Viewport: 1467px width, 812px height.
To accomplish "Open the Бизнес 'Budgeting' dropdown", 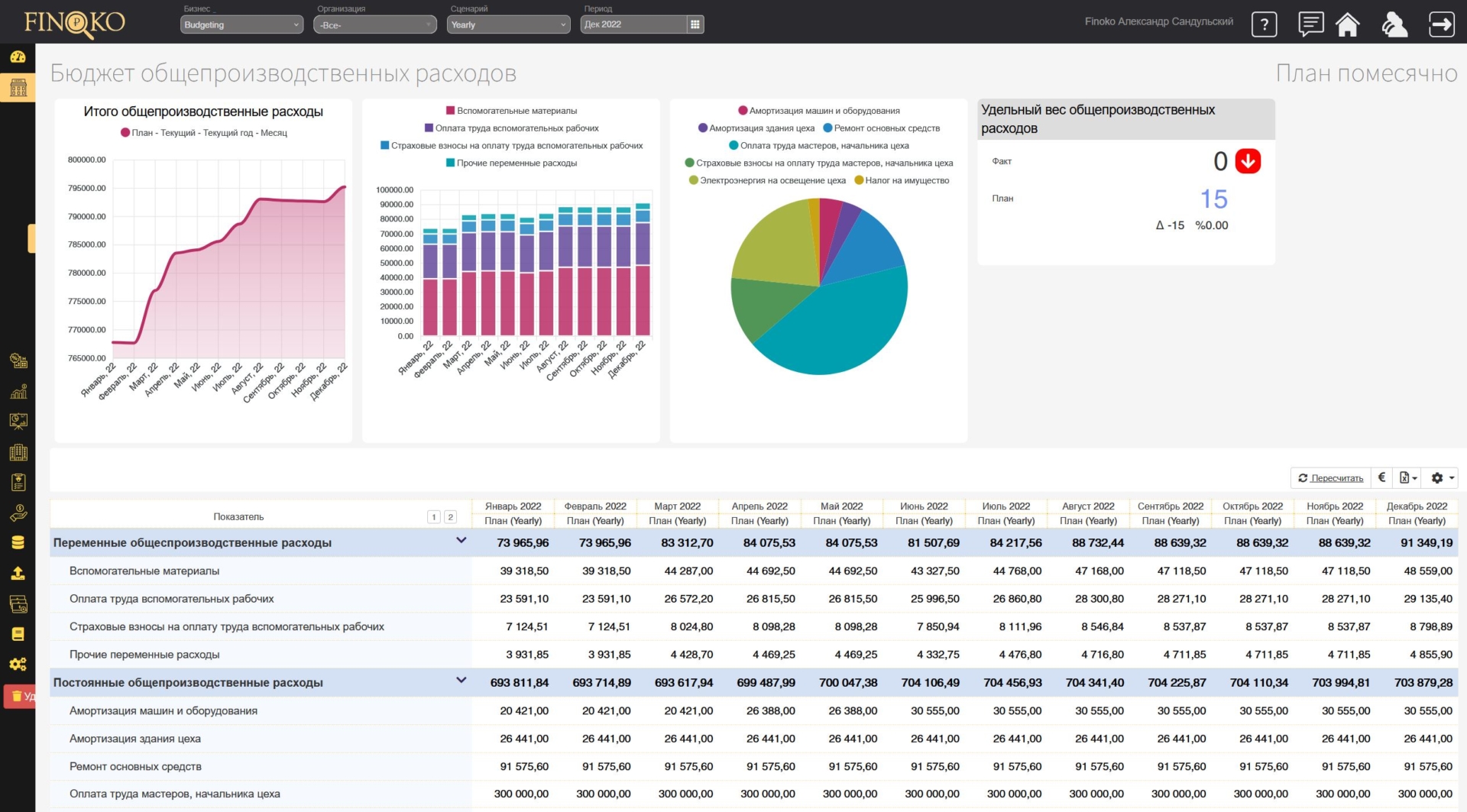I will (241, 24).
